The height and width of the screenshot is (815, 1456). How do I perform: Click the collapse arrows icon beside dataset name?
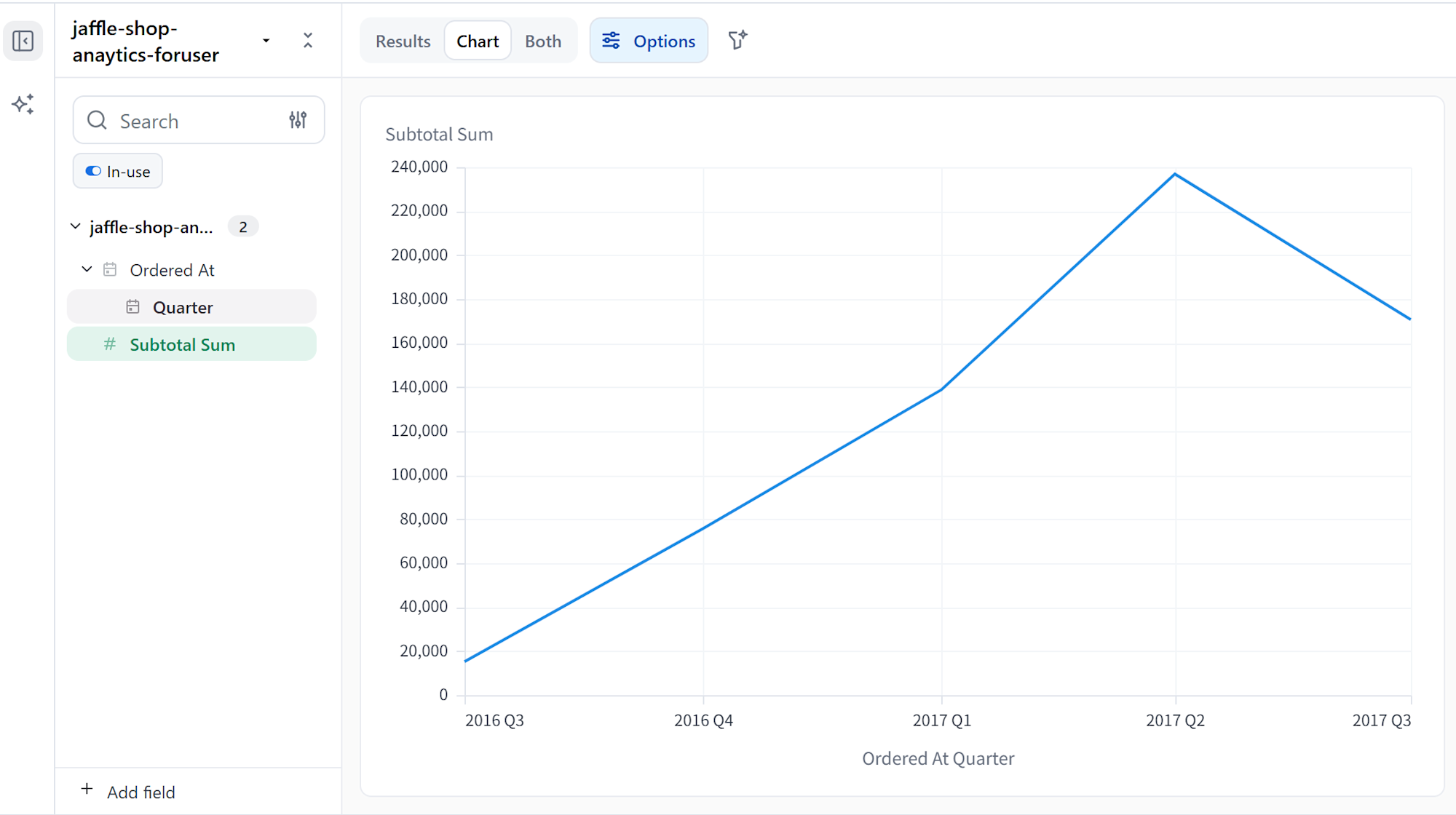(x=308, y=41)
